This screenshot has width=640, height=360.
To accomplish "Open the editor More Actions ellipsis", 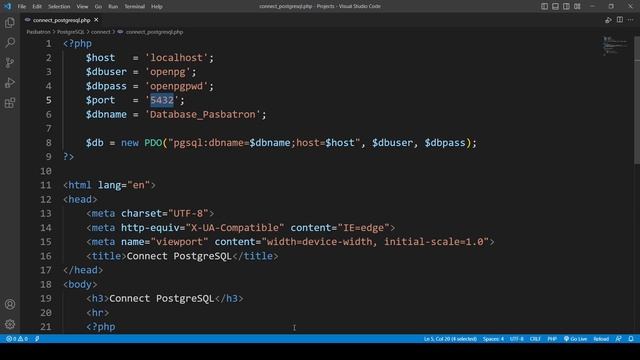I will click(631, 20).
